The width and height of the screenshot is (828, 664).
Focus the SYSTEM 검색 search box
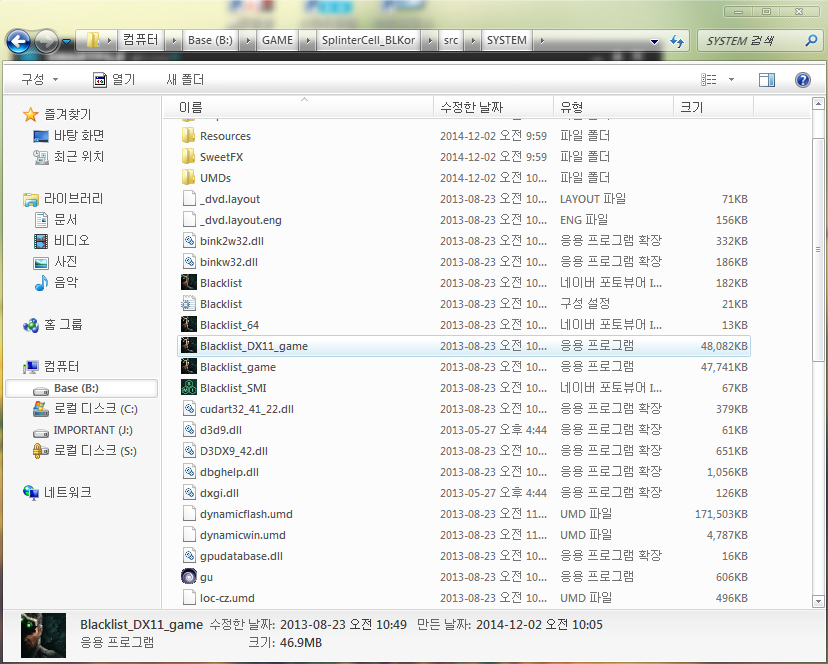point(752,41)
